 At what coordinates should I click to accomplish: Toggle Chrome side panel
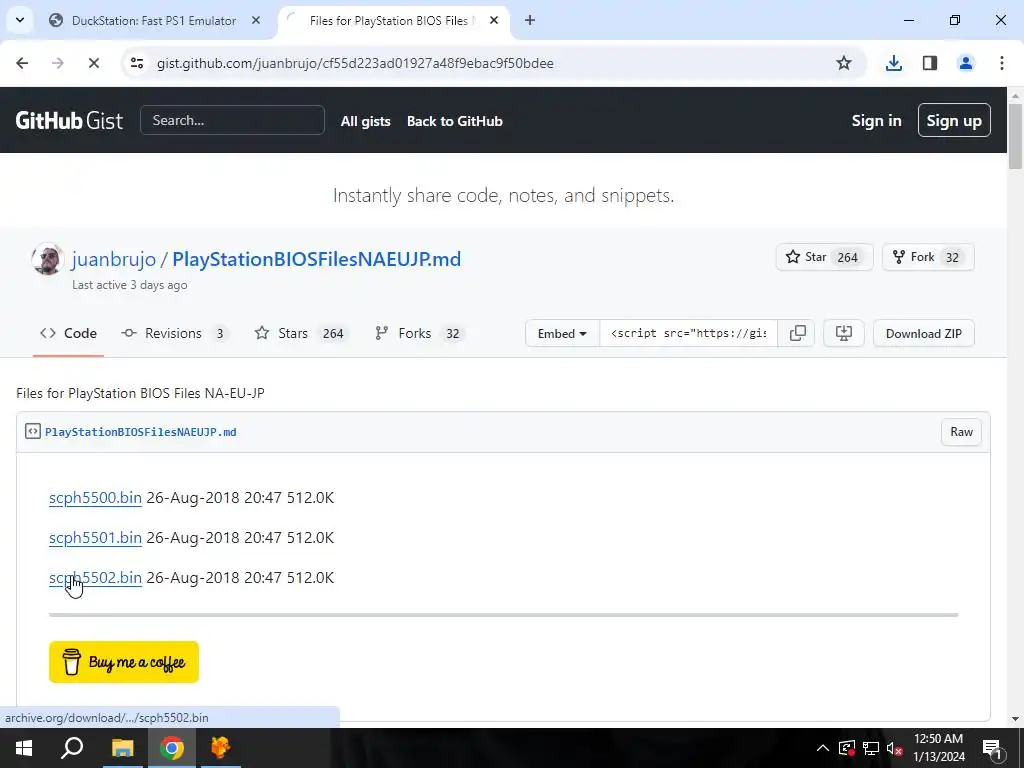click(x=930, y=63)
